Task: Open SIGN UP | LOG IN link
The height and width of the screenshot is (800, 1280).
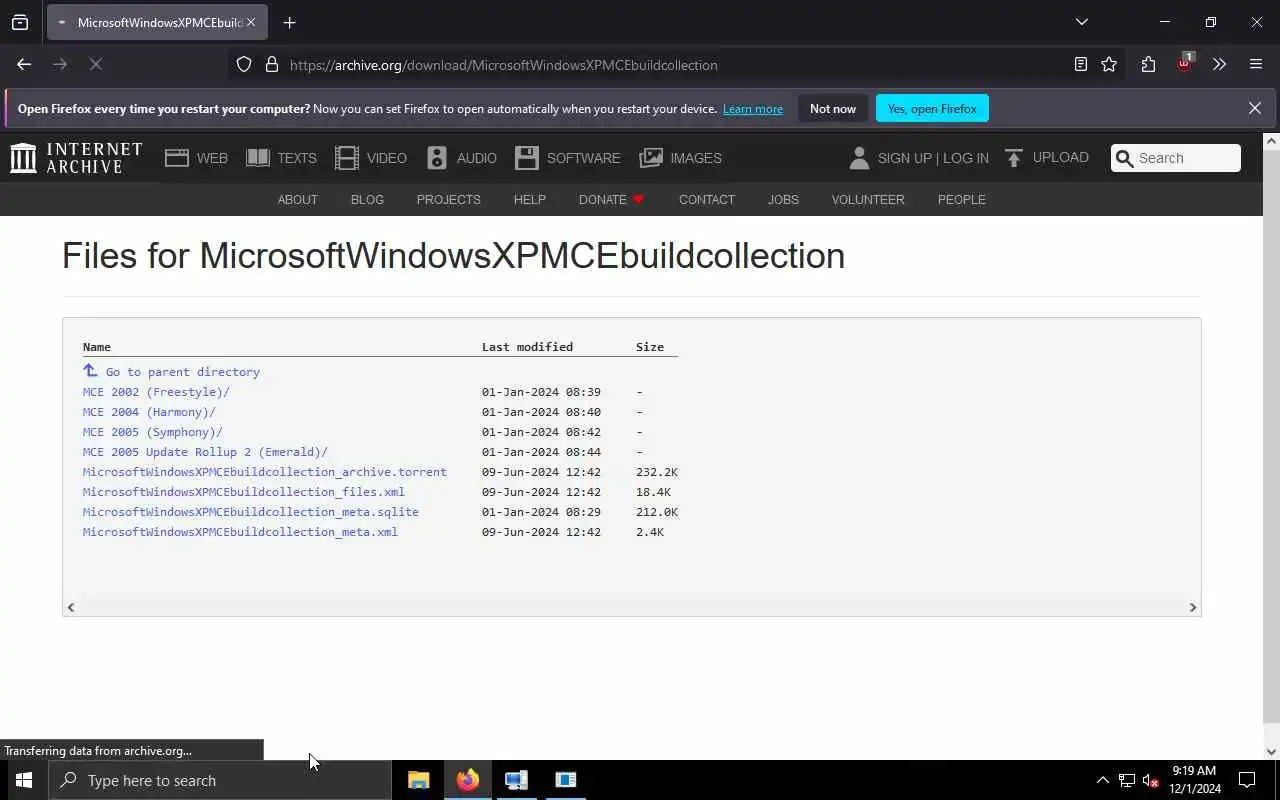Action: point(933,158)
